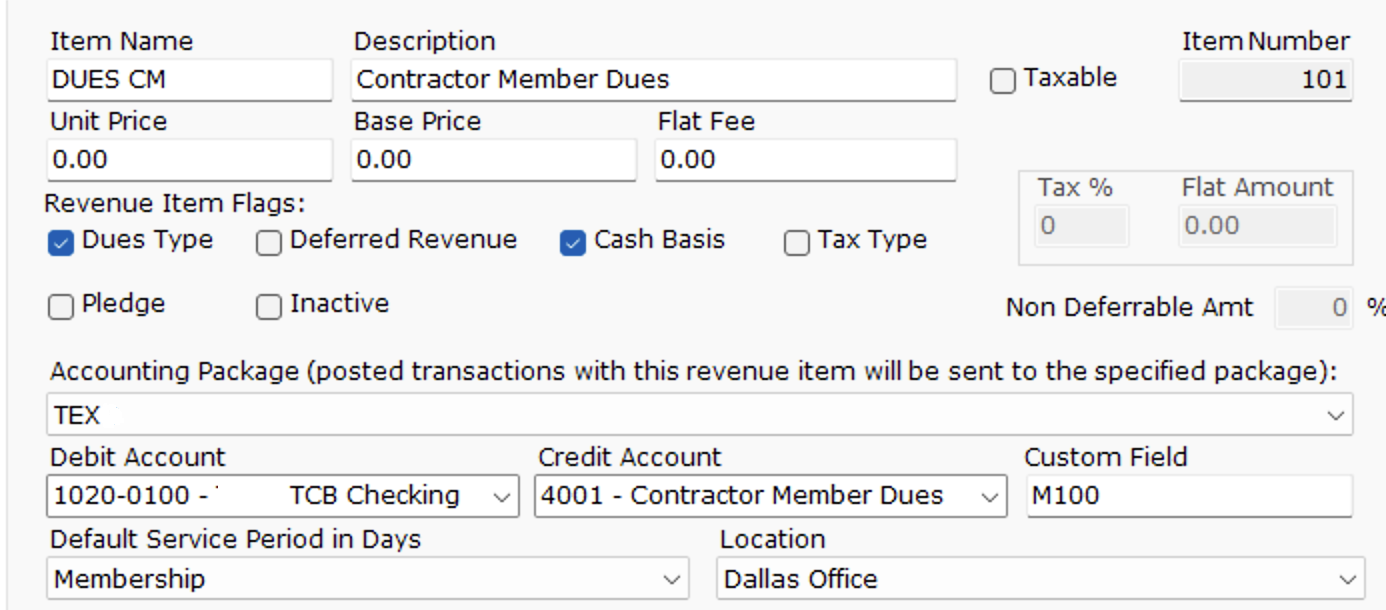
Task: Click the Tax % field
Action: click(x=1083, y=226)
